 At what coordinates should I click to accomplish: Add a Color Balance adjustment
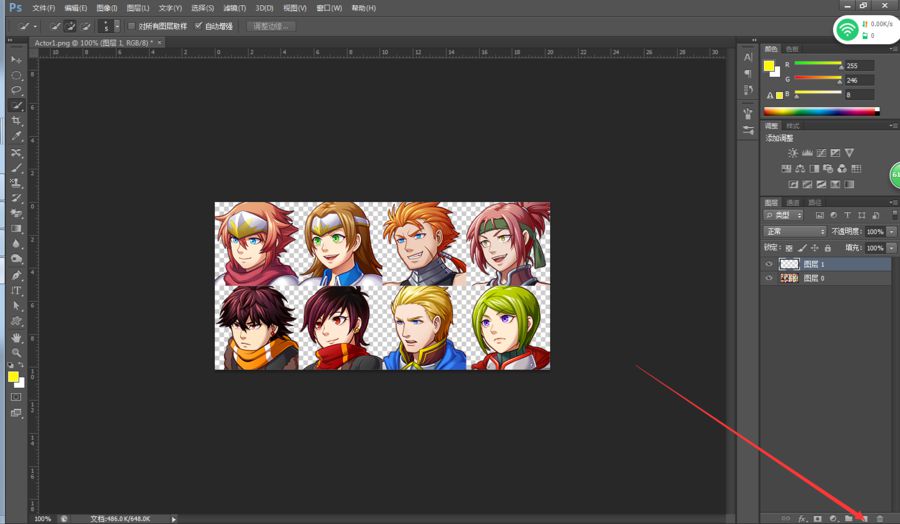coord(800,169)
